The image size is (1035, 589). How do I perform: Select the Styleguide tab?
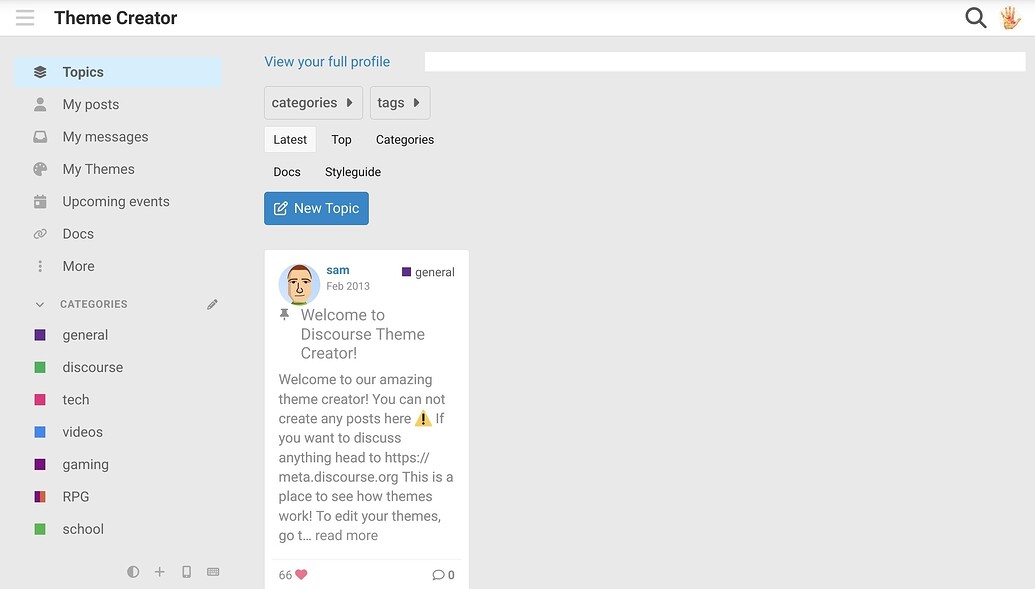353,172
